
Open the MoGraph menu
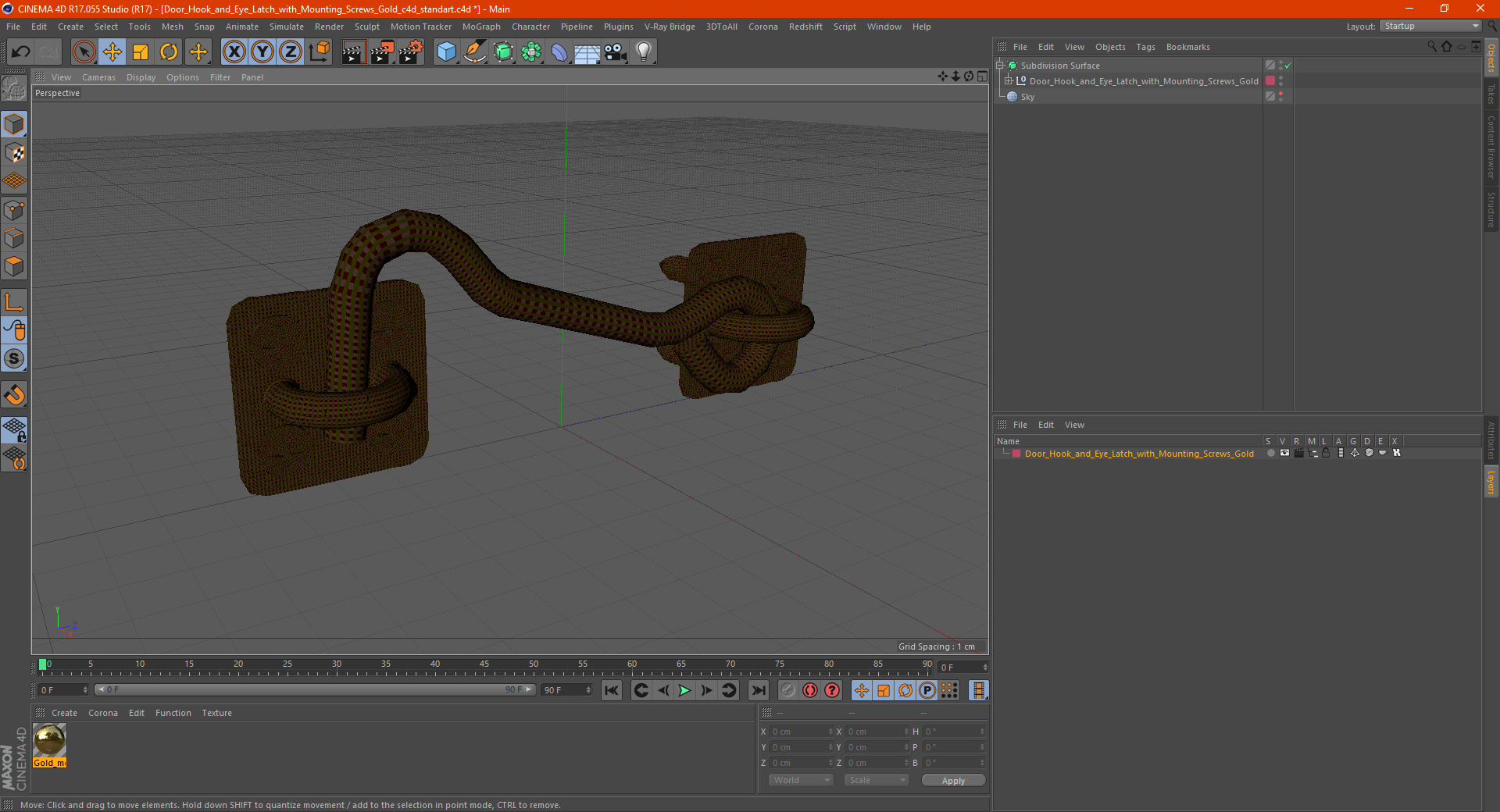(481, 27)
